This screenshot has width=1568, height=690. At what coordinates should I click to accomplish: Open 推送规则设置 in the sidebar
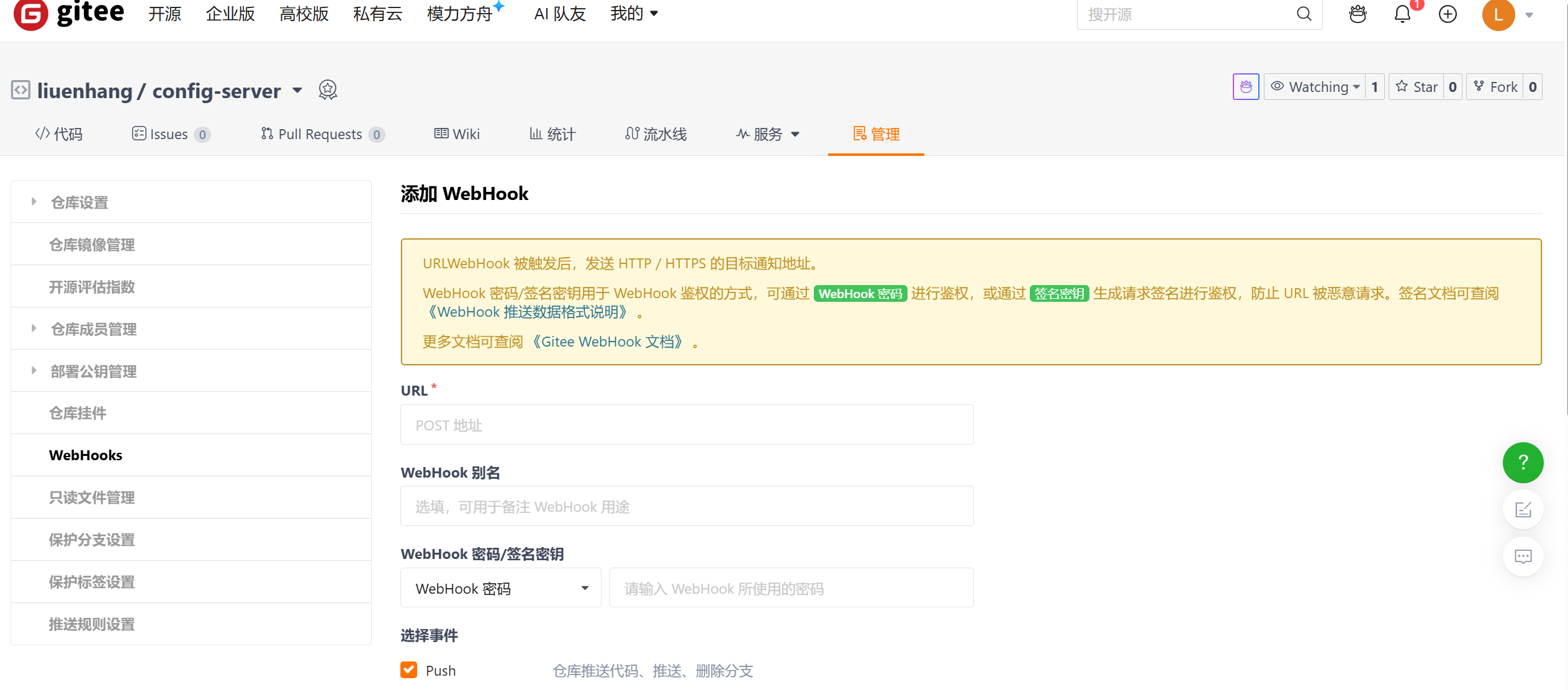coord(191,624)
